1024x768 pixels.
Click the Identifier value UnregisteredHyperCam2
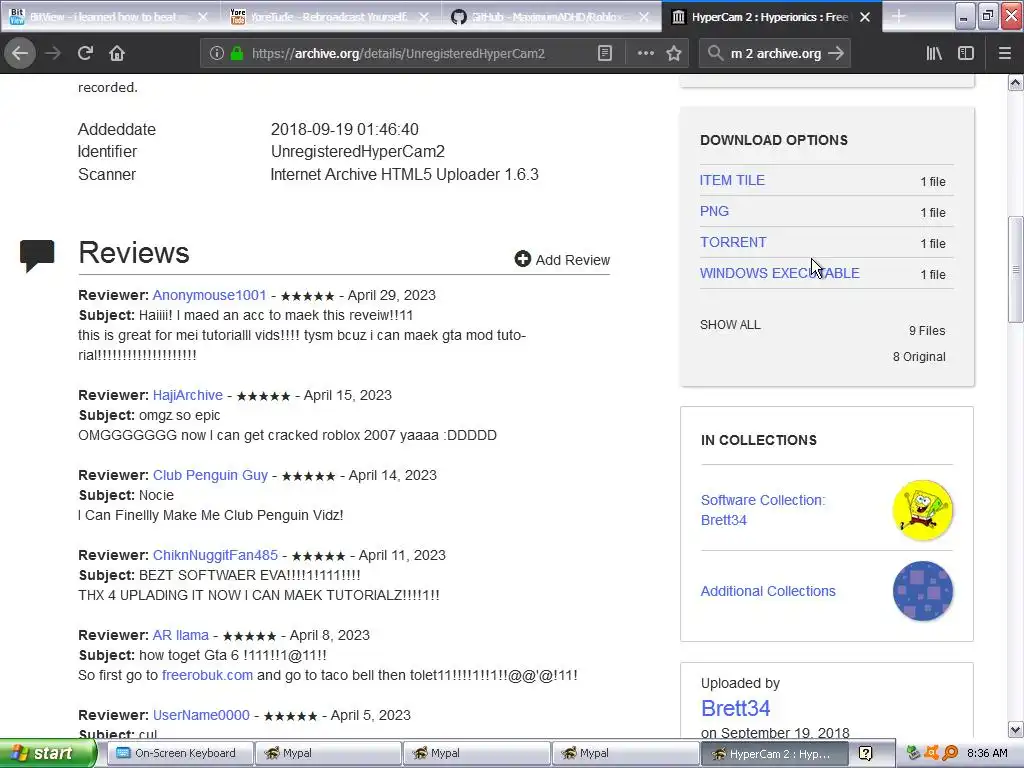(357, 152)
